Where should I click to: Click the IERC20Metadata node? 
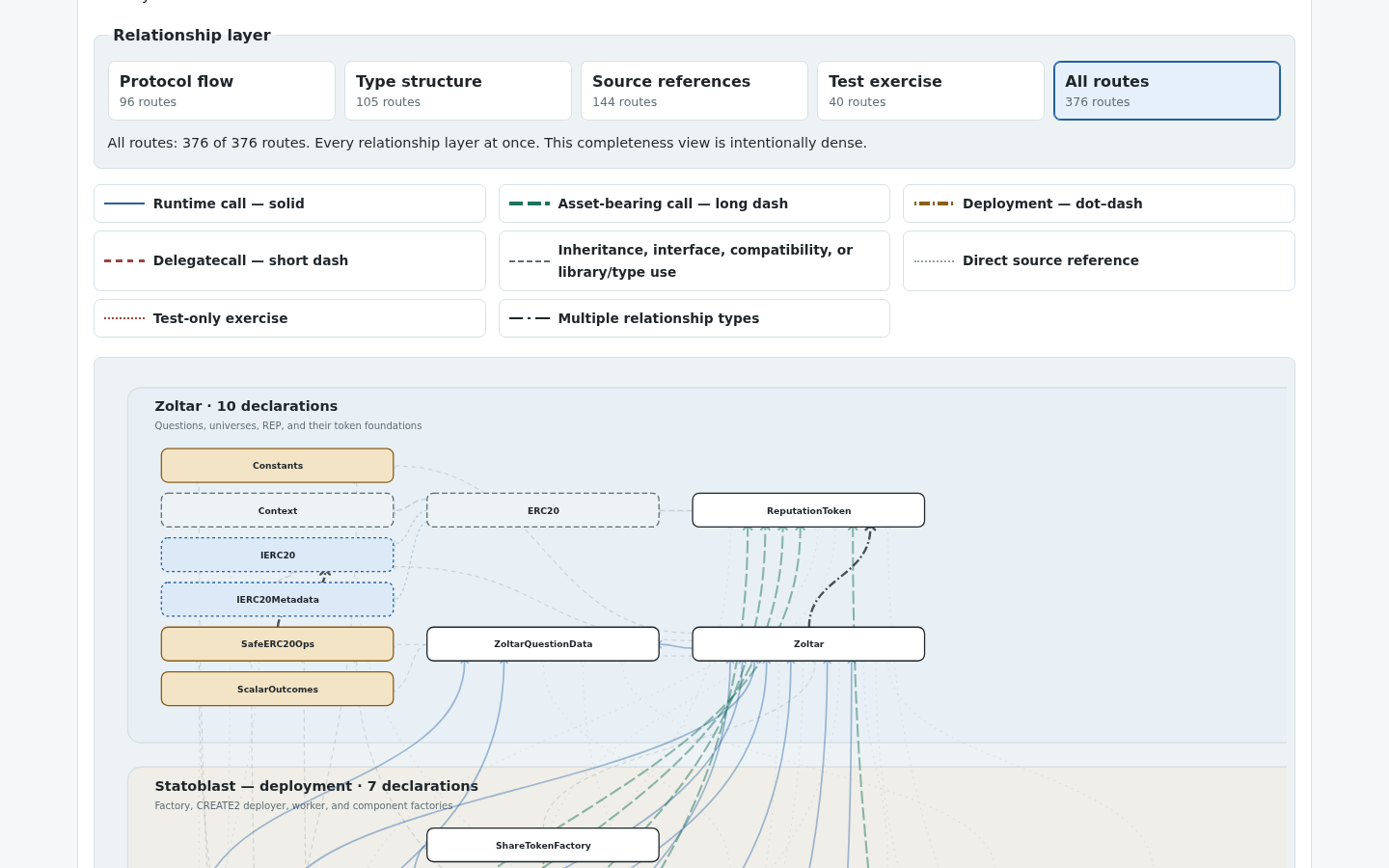click(278, 599)
